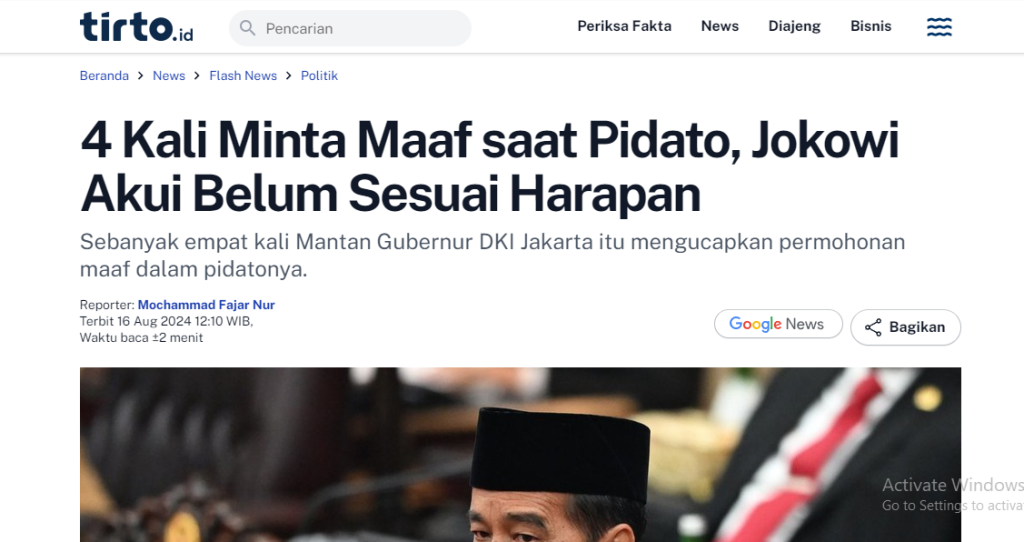Click chevron before Politik breadcrumb
This screenshot has height=542, width=1024.
(x=289, y=76)
